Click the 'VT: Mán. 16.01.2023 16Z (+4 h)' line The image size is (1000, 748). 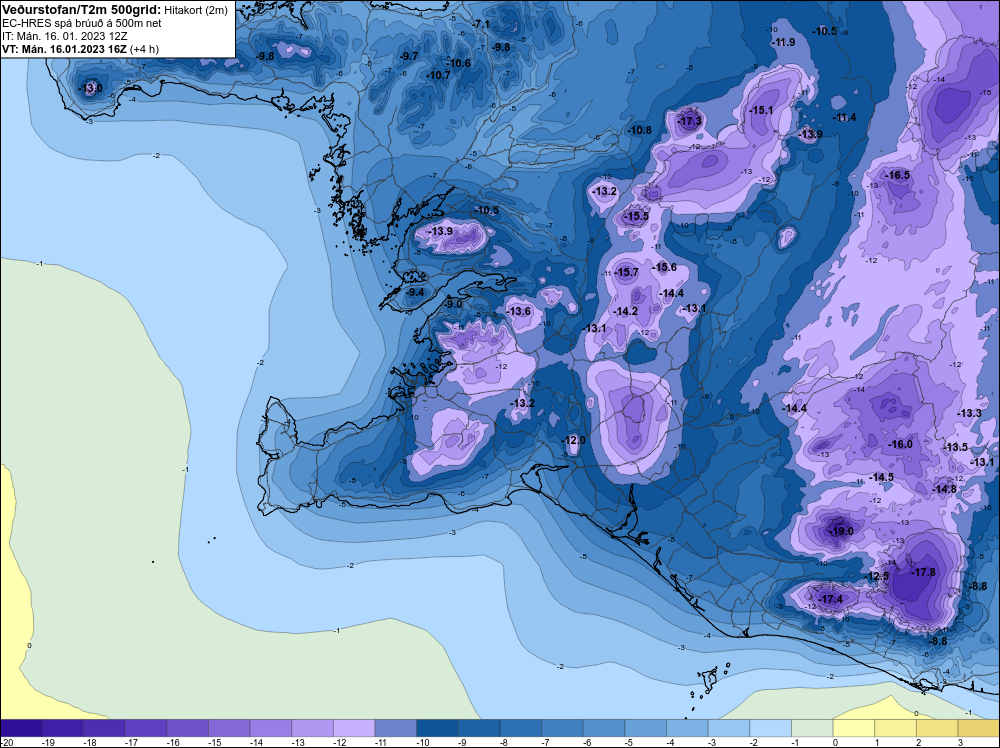coord(80,49)
